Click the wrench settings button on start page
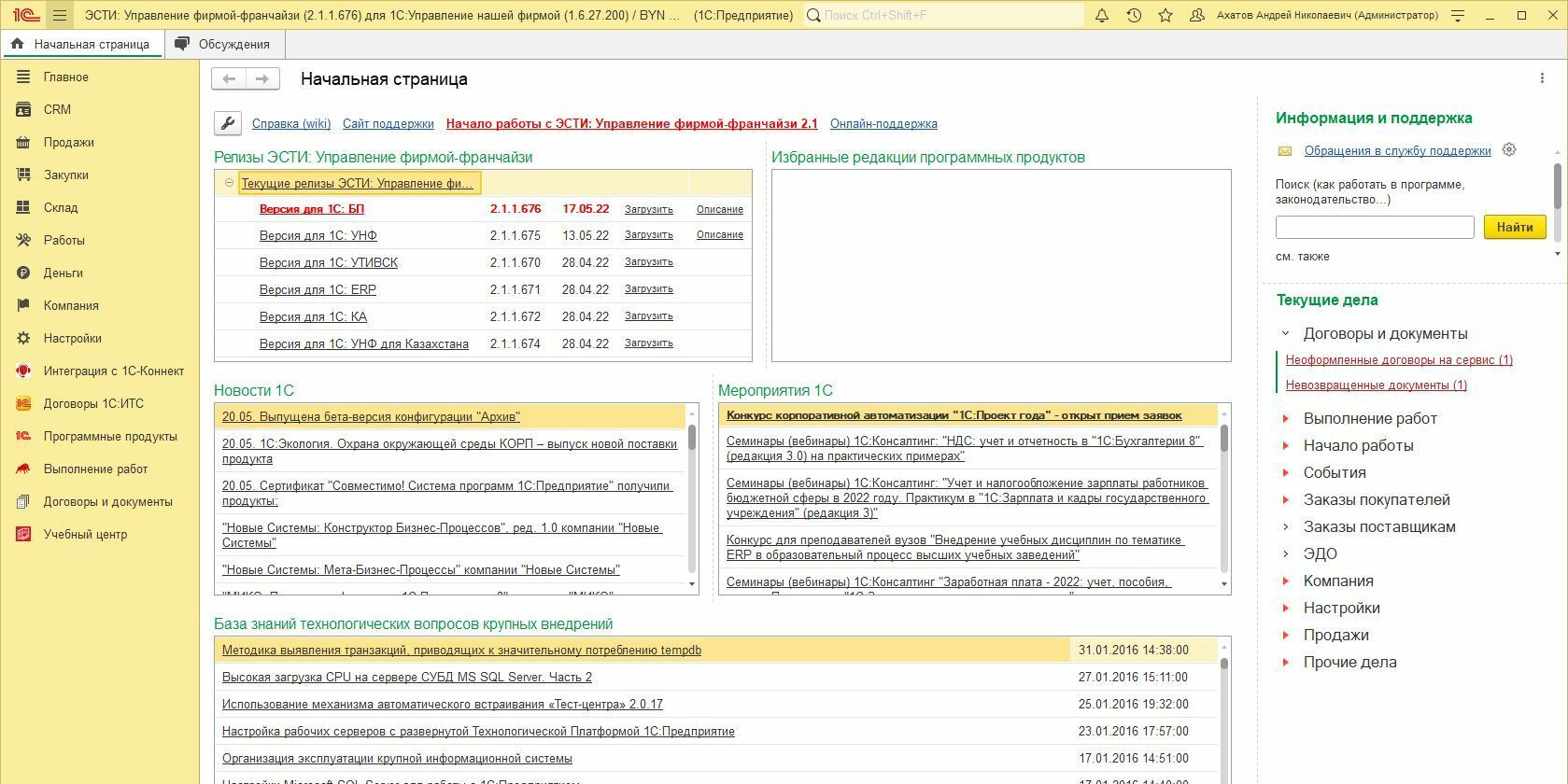This screenshot has width=1568, height=784. pyautogui.click(x=228, y=123)
